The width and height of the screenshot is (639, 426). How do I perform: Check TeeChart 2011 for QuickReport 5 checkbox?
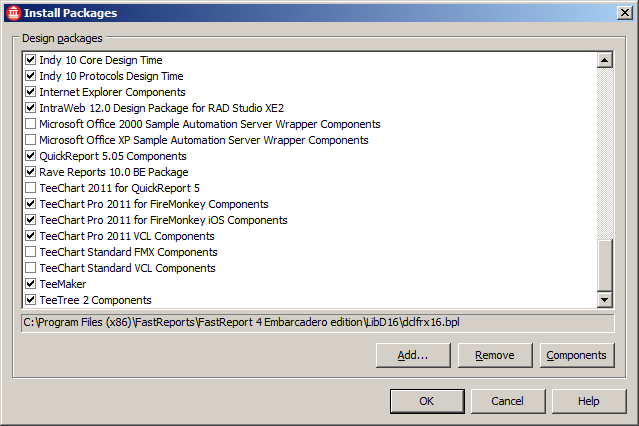coord(31,188)
